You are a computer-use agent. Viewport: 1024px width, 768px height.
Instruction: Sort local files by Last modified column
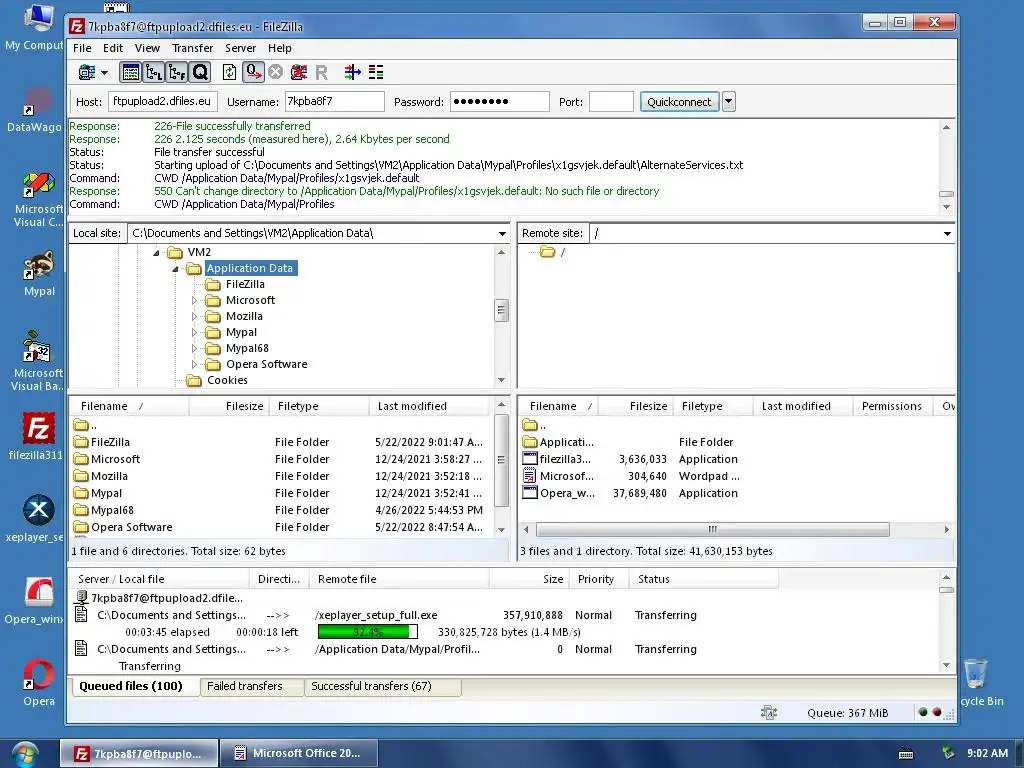428,406
